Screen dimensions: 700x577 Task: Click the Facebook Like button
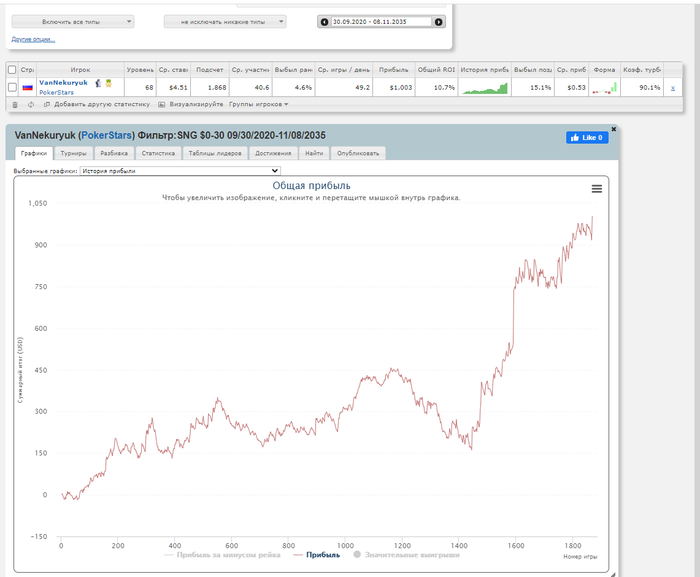(x=587, y=138)
